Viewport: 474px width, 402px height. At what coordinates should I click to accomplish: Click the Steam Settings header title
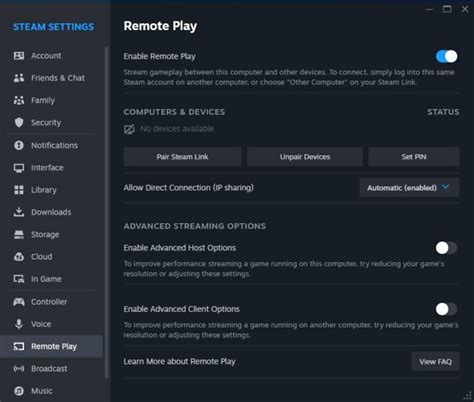tap(53, 27)
